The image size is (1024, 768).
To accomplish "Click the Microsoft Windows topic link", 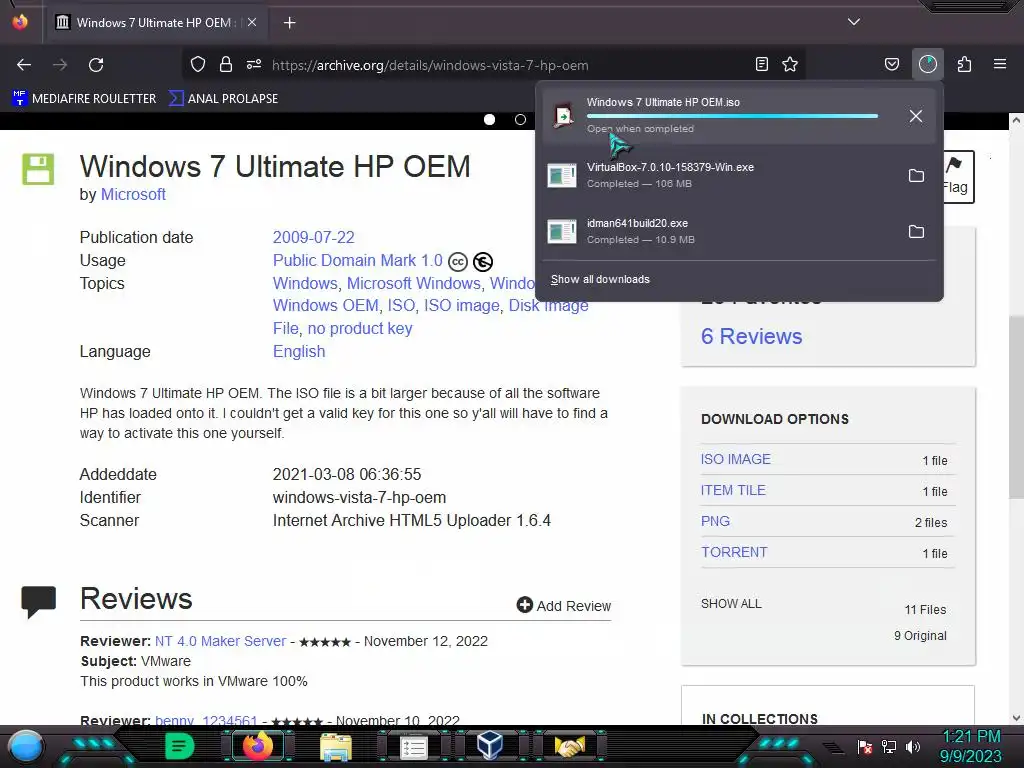I will click(x=413, y=283).
